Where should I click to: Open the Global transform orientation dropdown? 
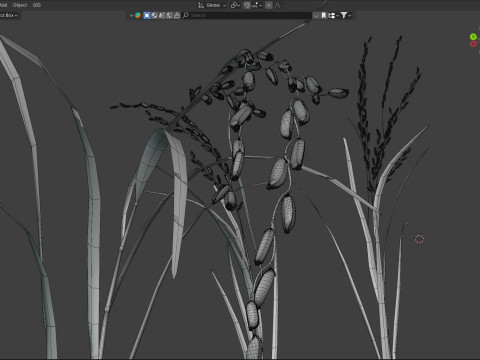point(212,5)
